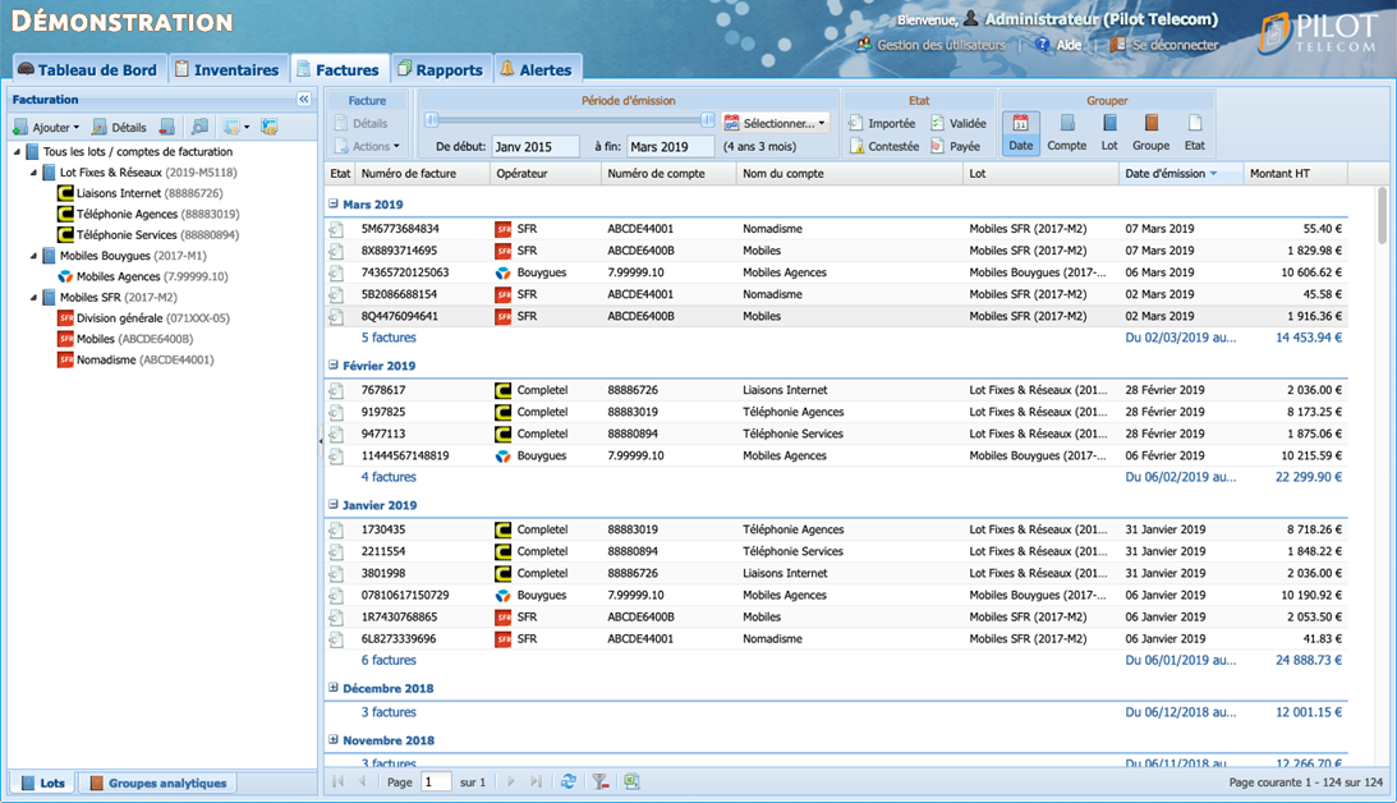Toggle the Importée state filter
Image resolution: width=1397 pixels, height=803 pixels.
[882, 124]
